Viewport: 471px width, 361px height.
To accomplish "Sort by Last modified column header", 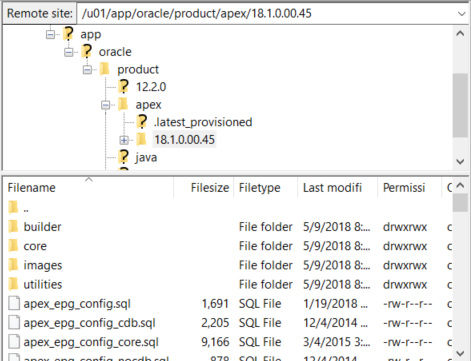I will (338, 188).
